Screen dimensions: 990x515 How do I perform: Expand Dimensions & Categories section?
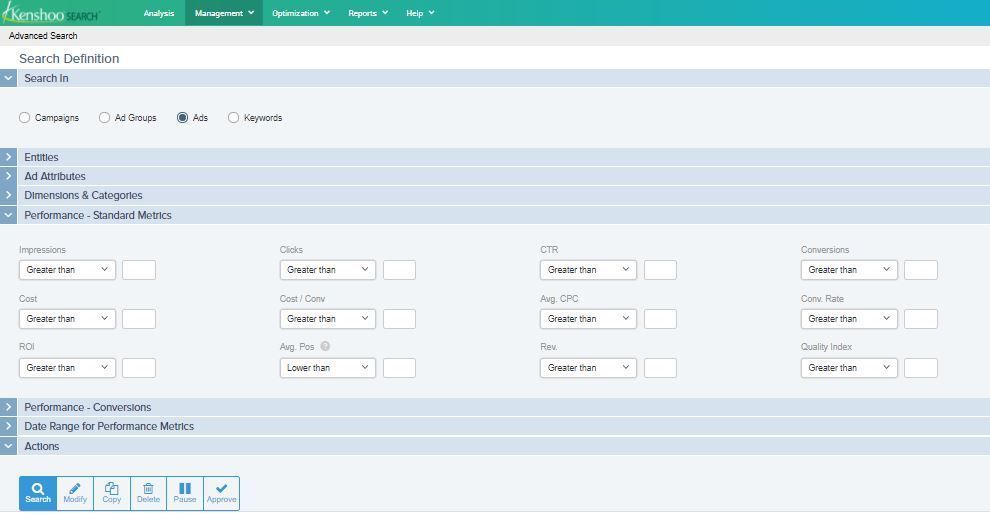pyautogui.click(x=8, y=195)
